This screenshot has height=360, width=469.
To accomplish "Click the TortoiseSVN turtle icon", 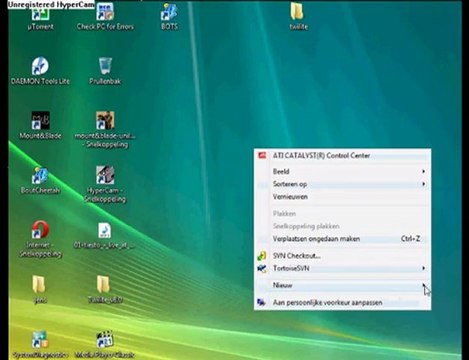I will (262, 268).
